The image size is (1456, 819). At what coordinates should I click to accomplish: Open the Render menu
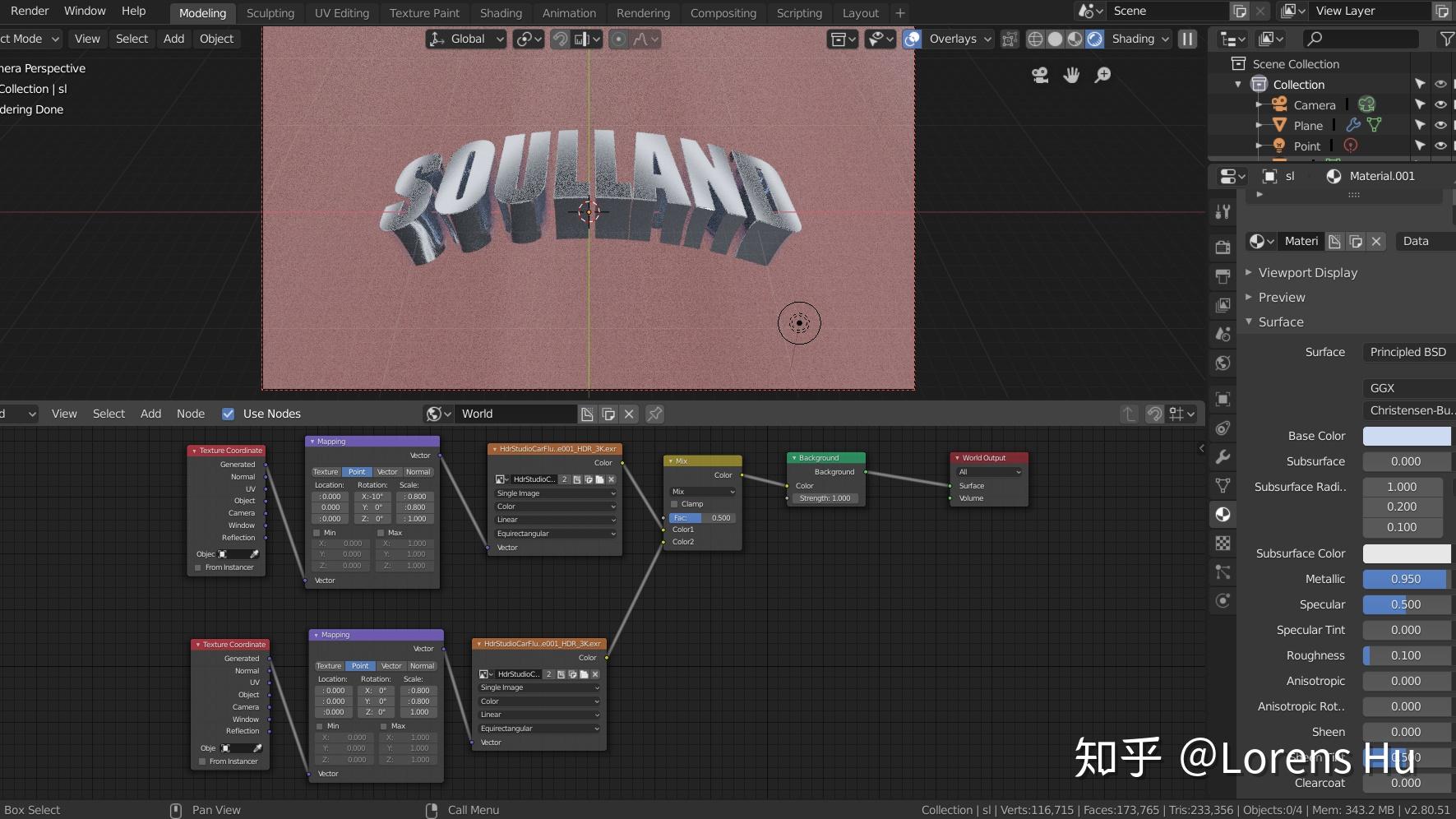[x=30, y=11]
